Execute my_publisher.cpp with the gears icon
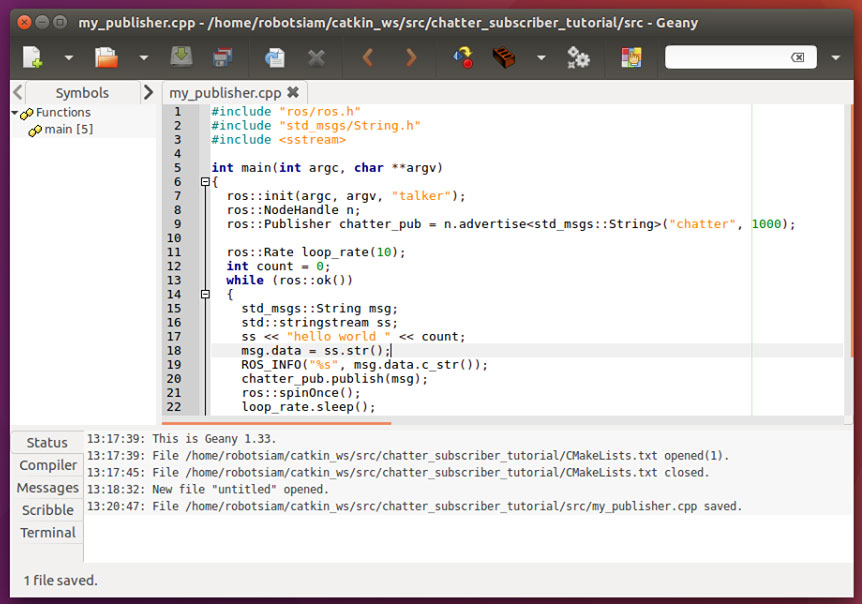Viewport: 862px width, 604px height. [x=578, y=57]
